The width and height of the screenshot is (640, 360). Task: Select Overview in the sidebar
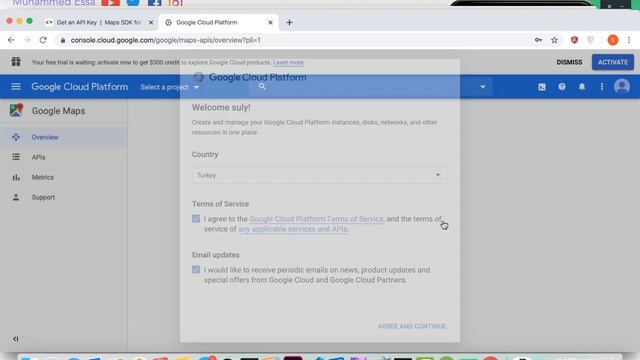(64, 137)
